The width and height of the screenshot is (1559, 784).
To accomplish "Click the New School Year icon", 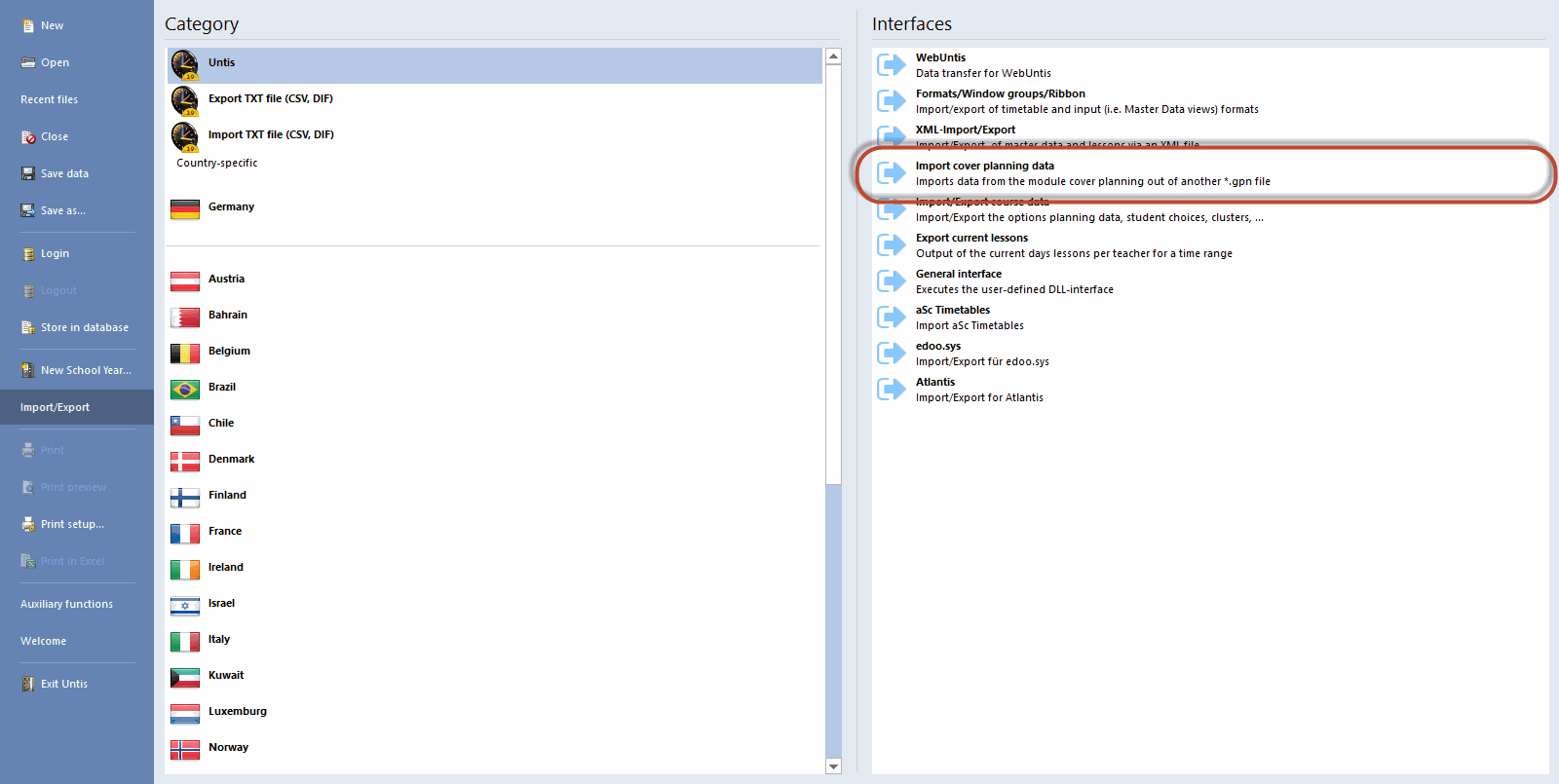I will (x=28, y=370).
